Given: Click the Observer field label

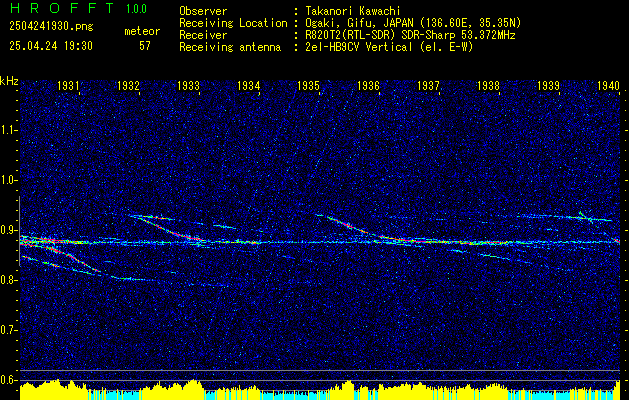Looking at the screenshot, I should 203,11.
